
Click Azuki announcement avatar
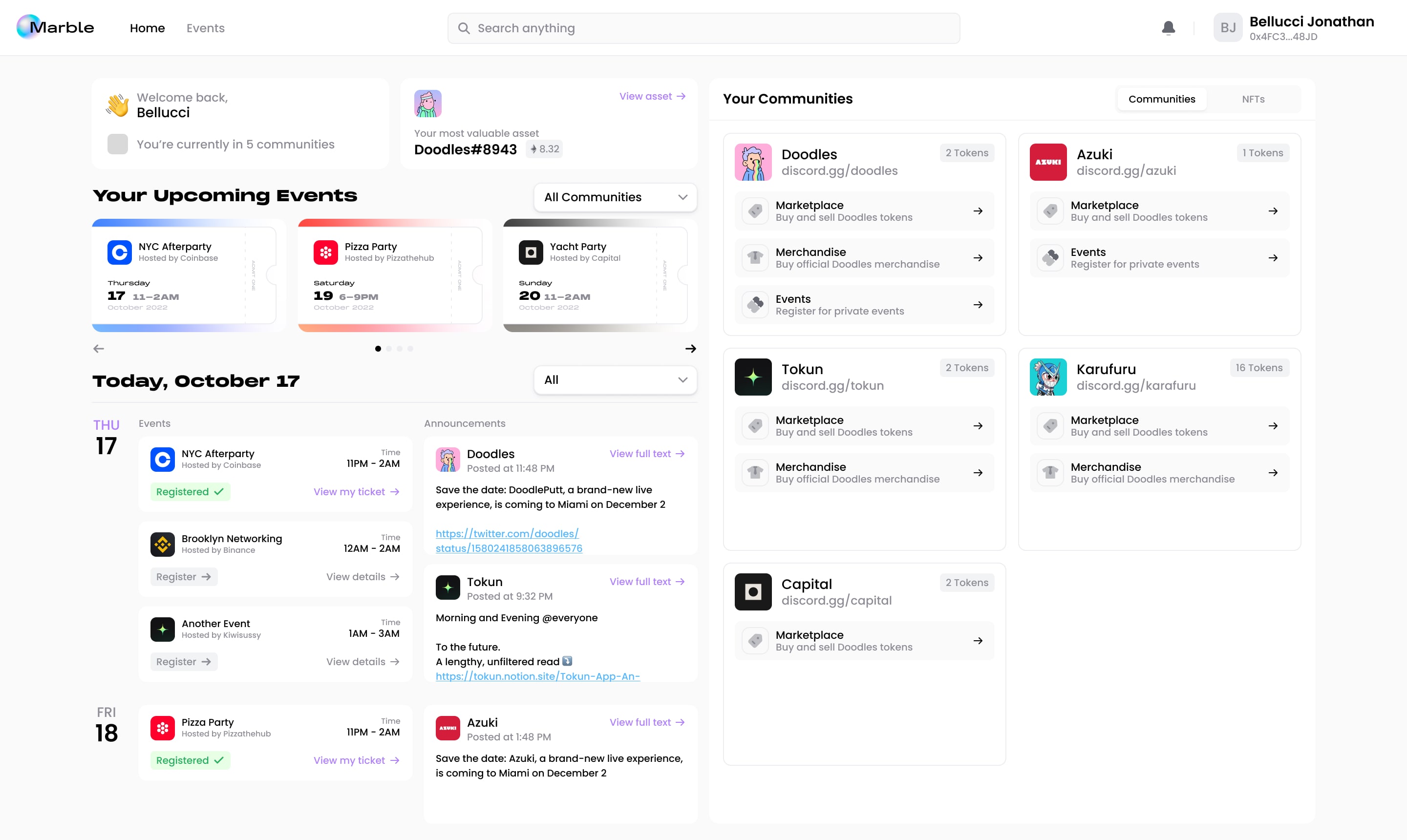448,728
